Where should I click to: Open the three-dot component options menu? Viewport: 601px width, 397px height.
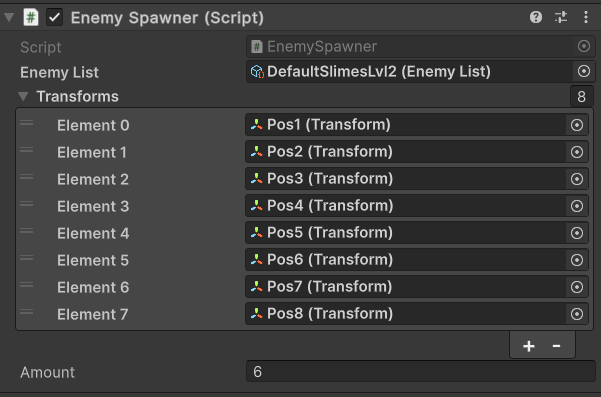586,17
